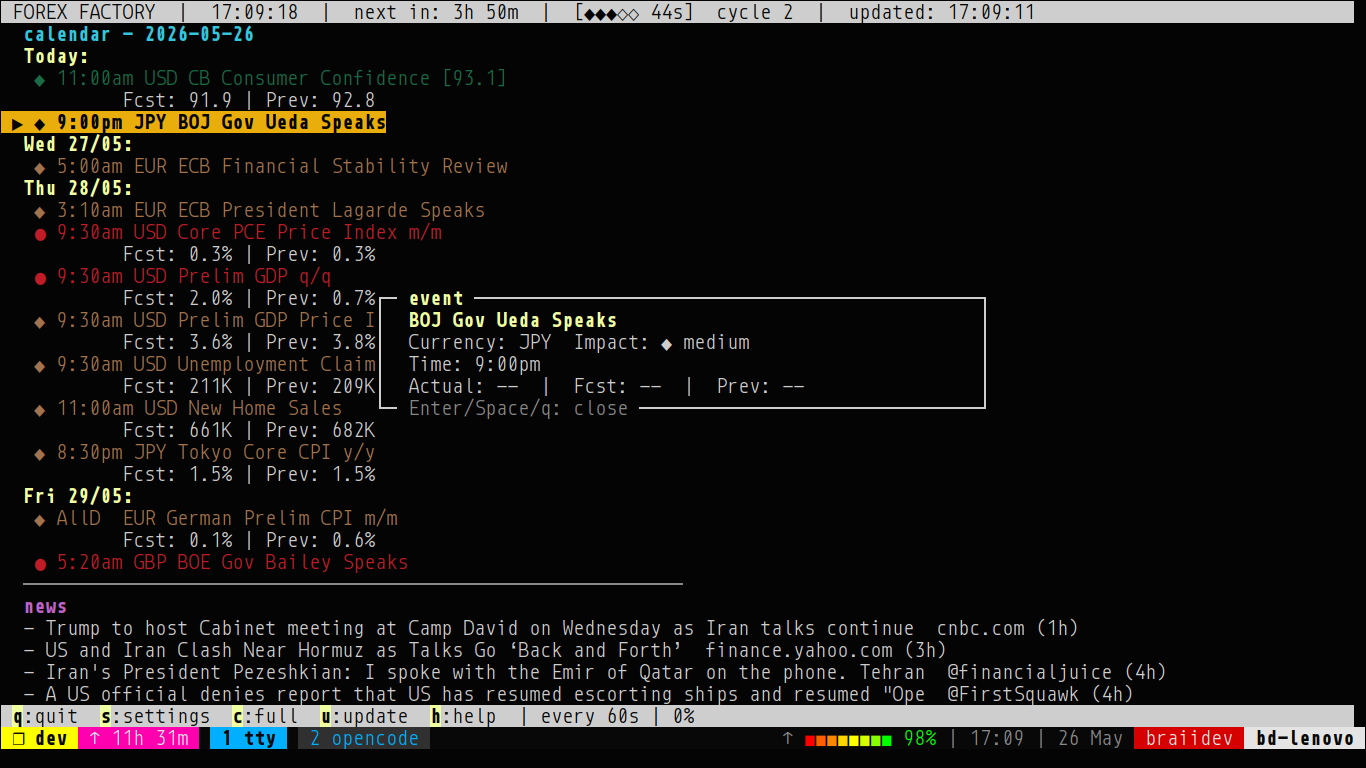The width and height of the screenshot is (1366, 768).
Task: Open the US and Iran Clash Near Hormuz headline
Action: tap(485, 650)
